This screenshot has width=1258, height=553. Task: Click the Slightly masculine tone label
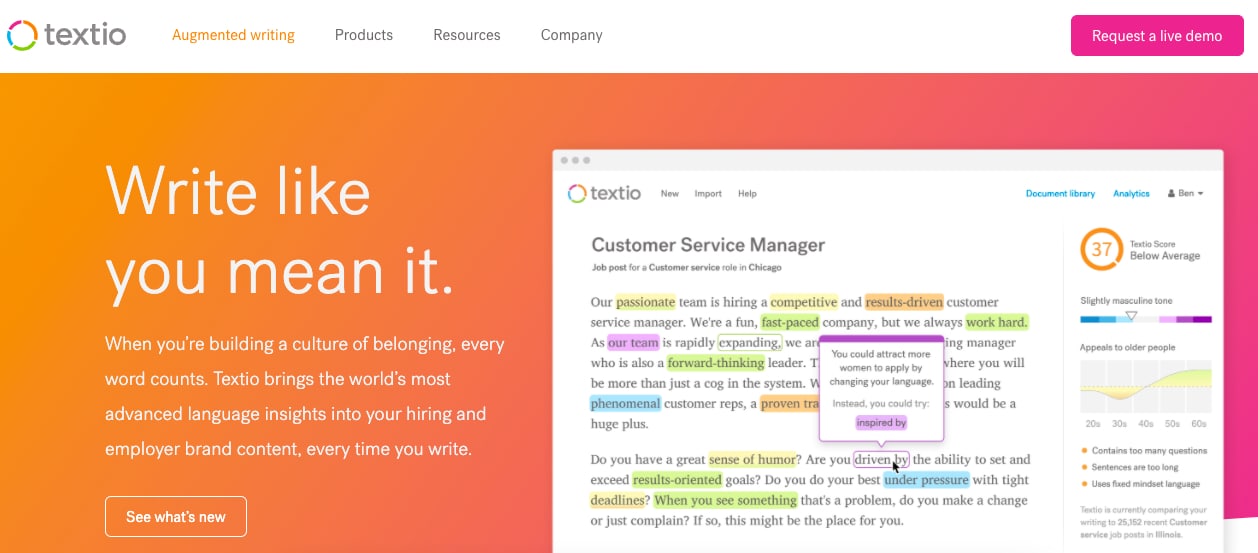click(1126, 300)
